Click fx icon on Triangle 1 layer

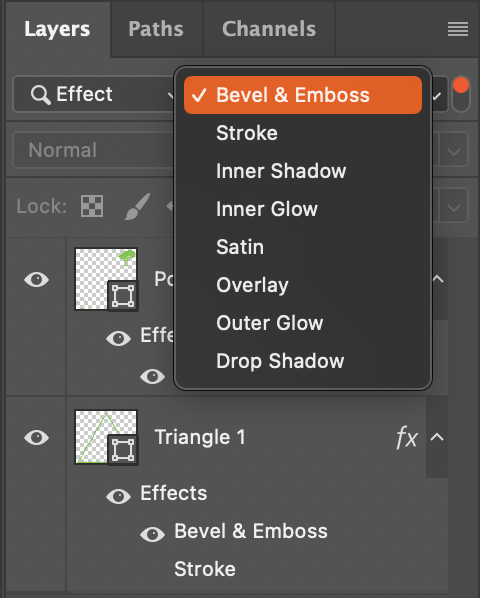coord(407,437)
